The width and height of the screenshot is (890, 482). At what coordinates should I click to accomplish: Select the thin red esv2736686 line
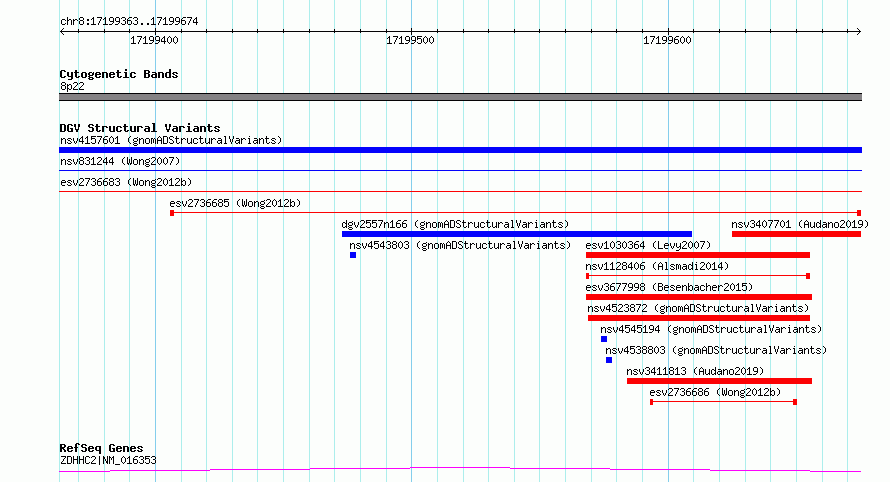click(x=724, y=402)
